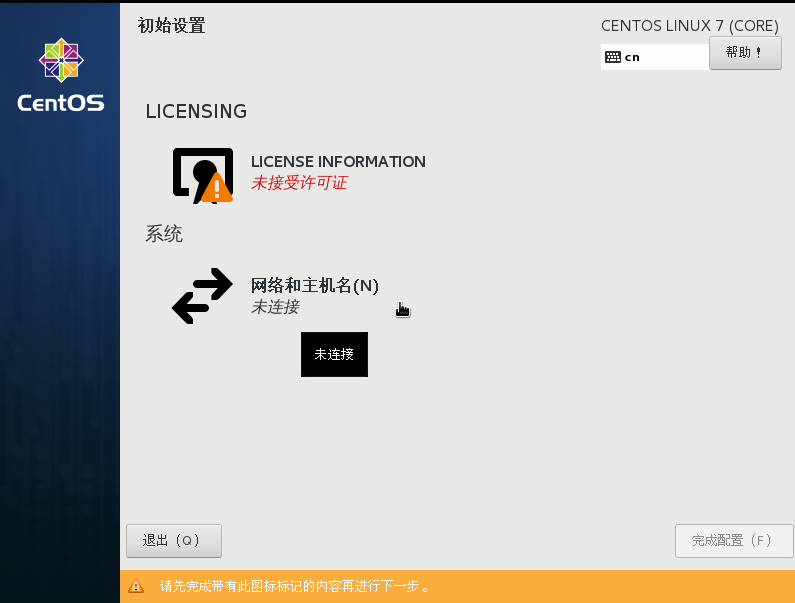Open 网络和主机名(N) settings
795x603 pixels.
(314, 285)
